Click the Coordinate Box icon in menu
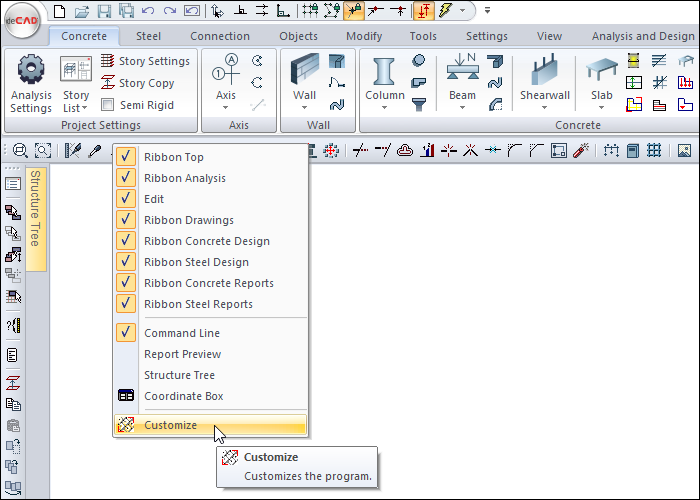700x500 pixels. point(126,396)
